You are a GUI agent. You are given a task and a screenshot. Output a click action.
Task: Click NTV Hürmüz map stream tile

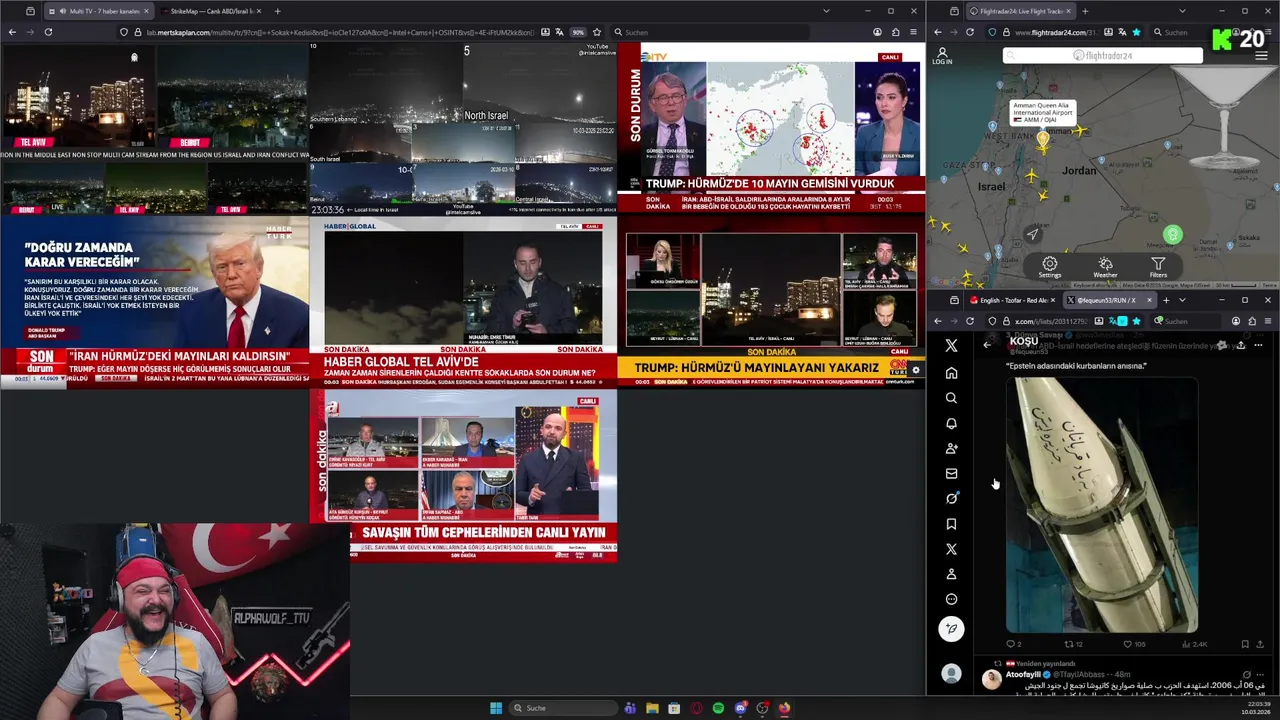point(771,128)
